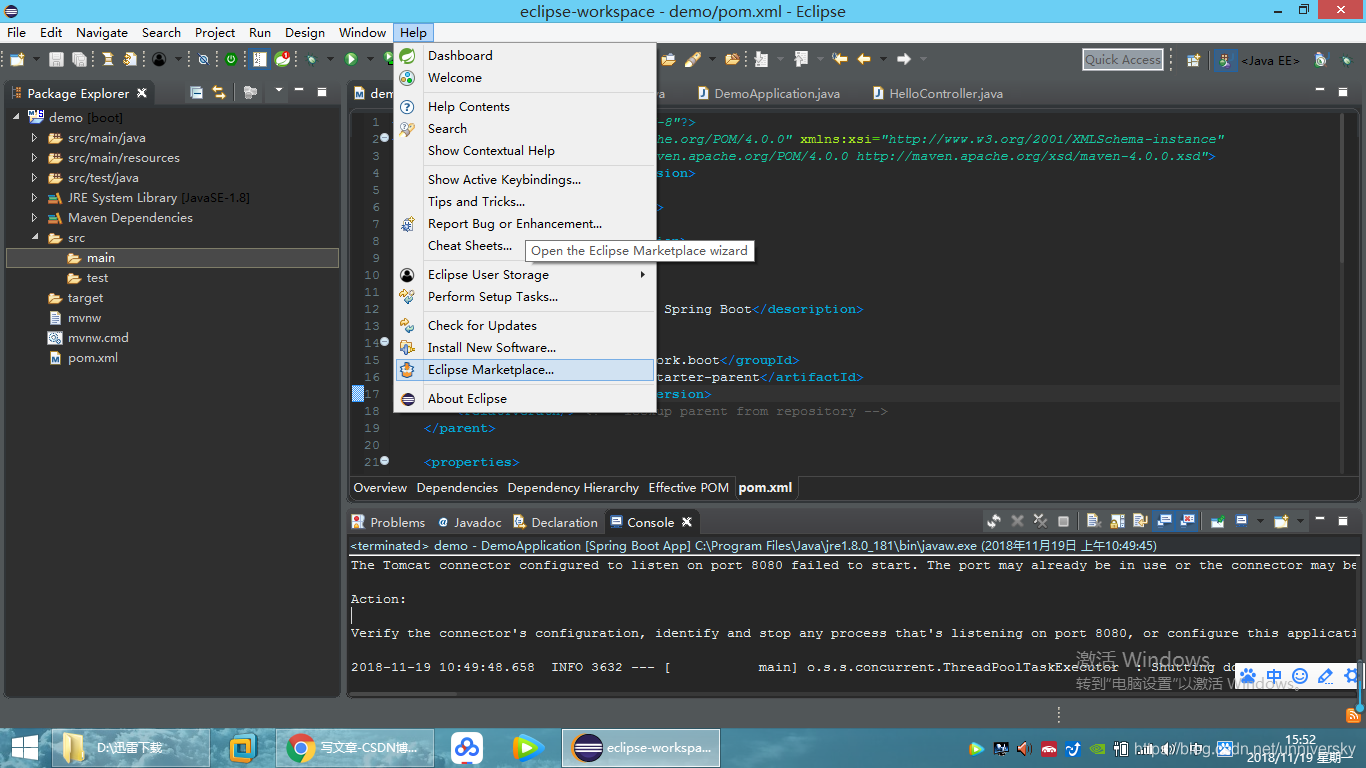Open the Problems view tab
Viewport: 1366px width, 768px height.
coord(388,522)
